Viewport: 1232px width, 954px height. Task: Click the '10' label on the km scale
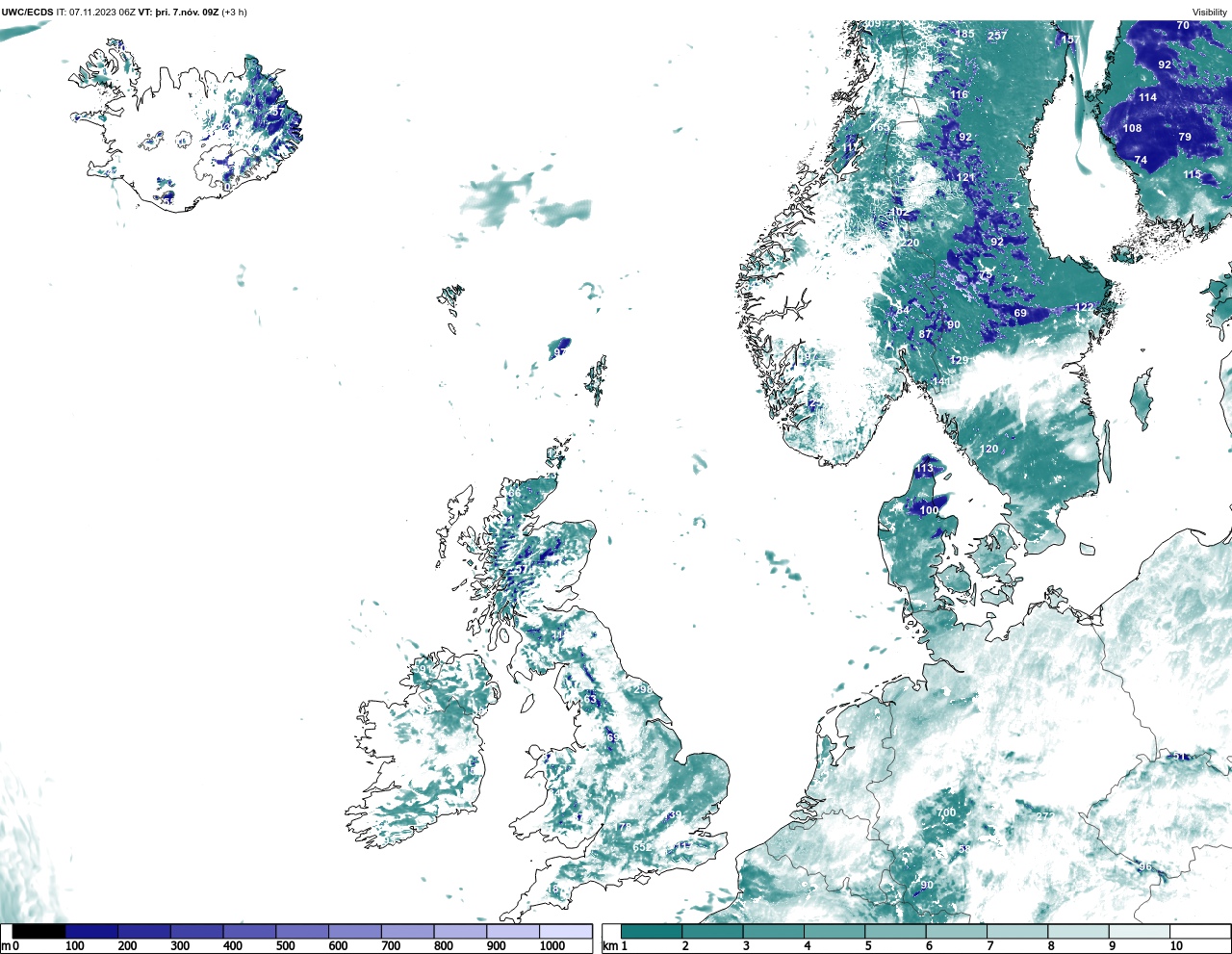click(1176, 946)
